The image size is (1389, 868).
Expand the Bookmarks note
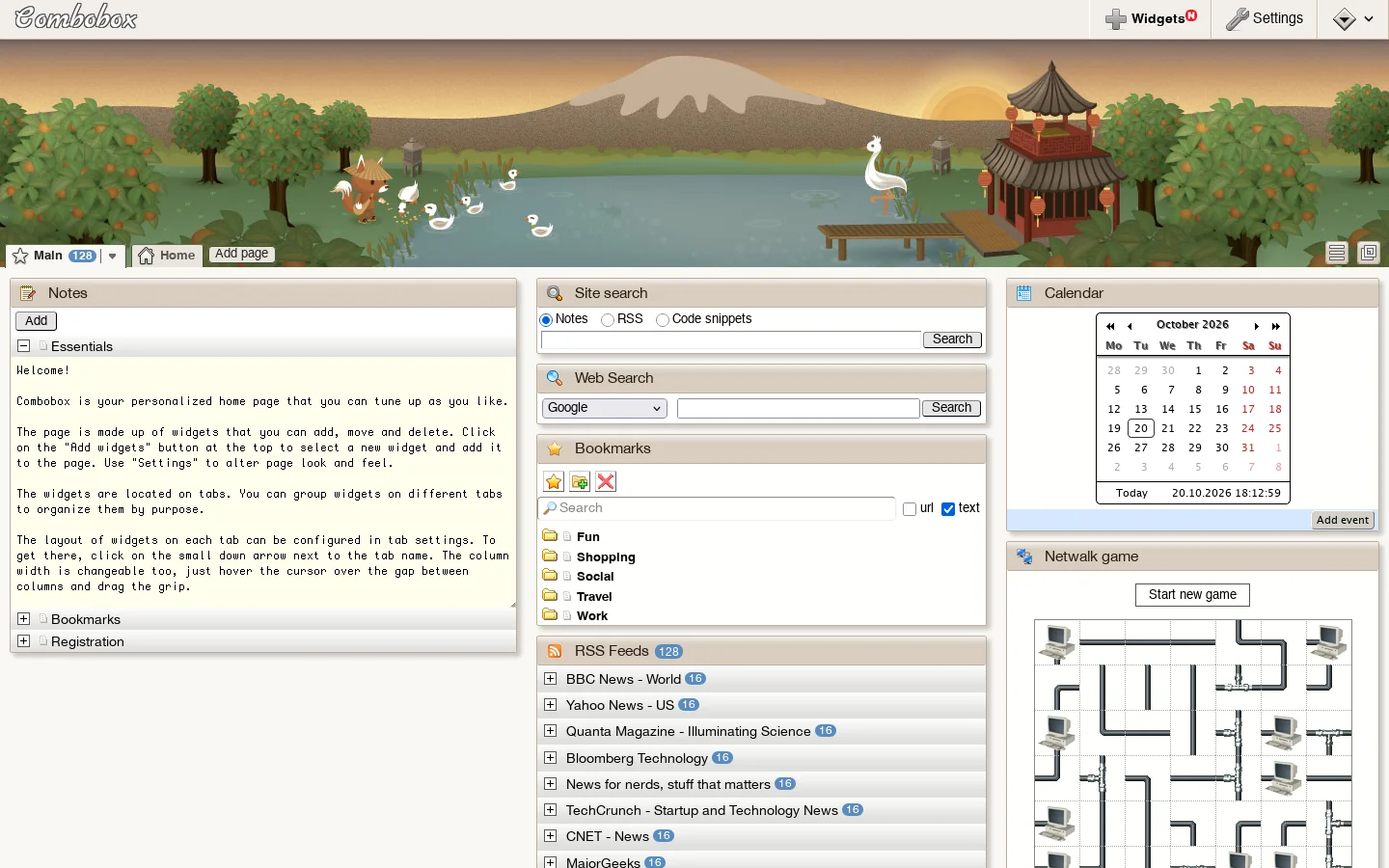coord(24,619)
